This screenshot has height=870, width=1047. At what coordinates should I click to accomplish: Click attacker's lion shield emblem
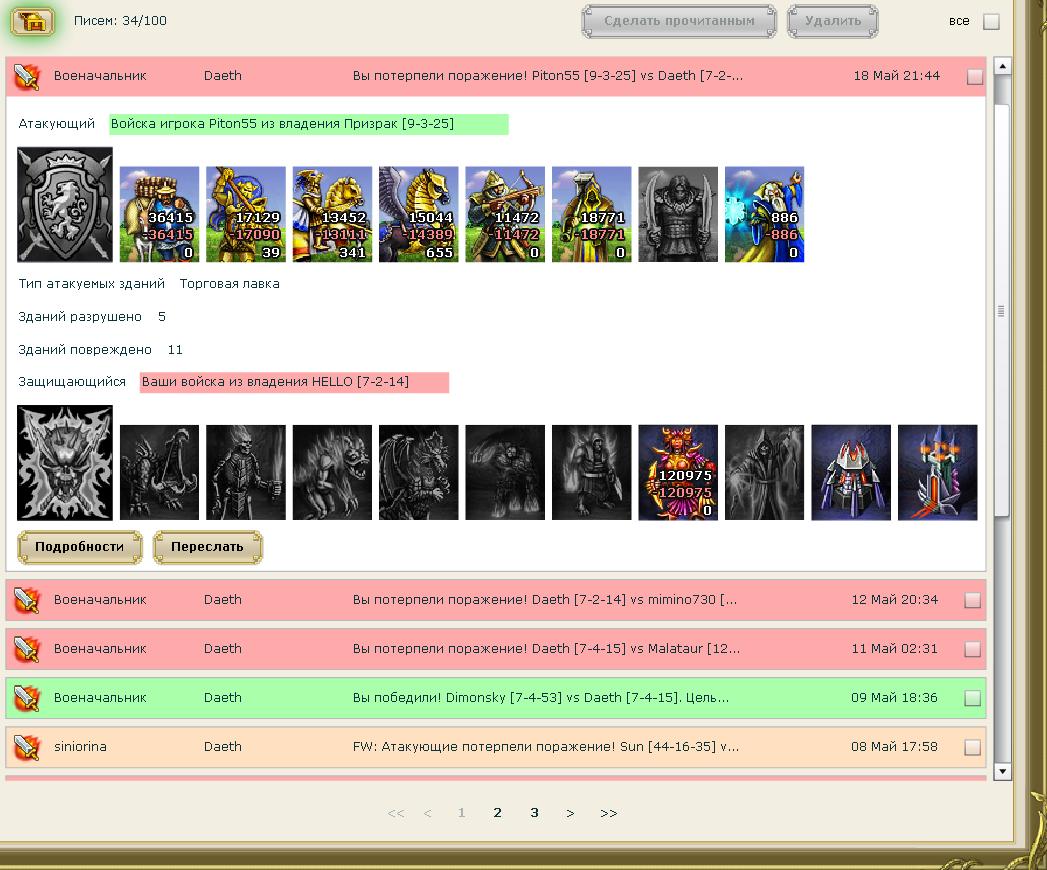65,204
